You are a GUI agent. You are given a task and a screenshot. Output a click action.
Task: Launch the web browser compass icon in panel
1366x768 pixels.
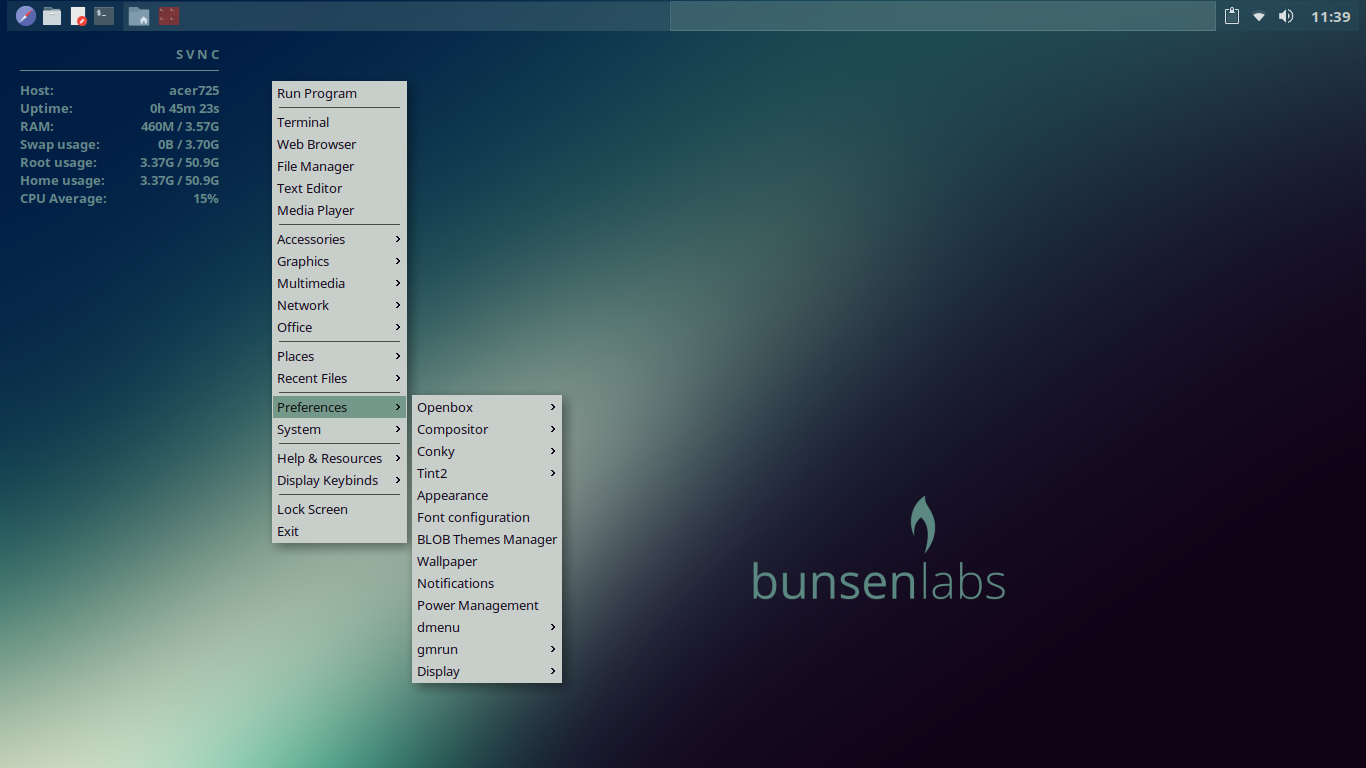click(25, 16)
